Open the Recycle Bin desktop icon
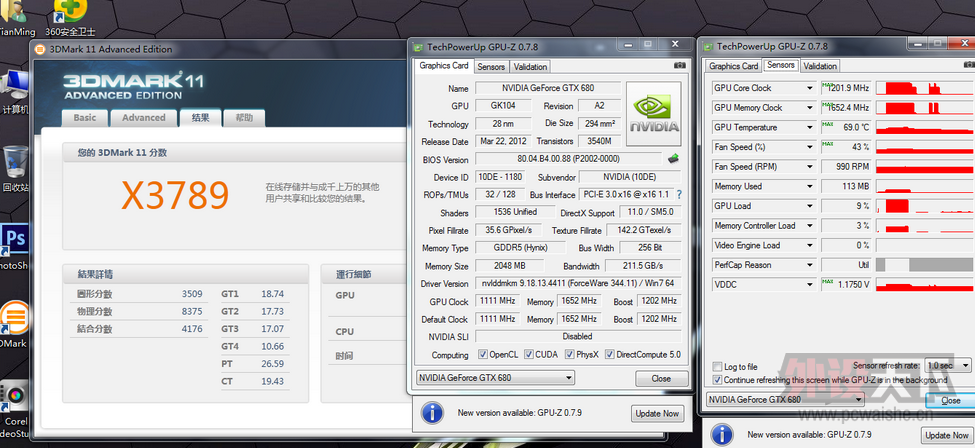Screen dimensions: 975x448 coord(14,168)
